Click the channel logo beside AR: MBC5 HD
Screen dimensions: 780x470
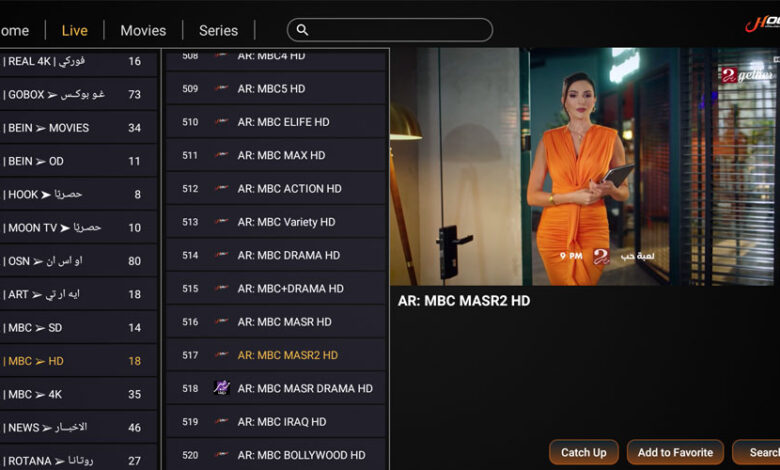(221, 89)
